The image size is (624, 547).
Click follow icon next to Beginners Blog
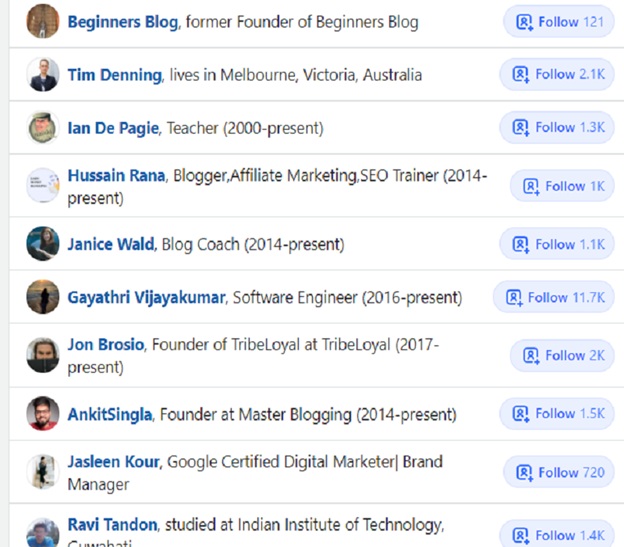tap(524, 22)
